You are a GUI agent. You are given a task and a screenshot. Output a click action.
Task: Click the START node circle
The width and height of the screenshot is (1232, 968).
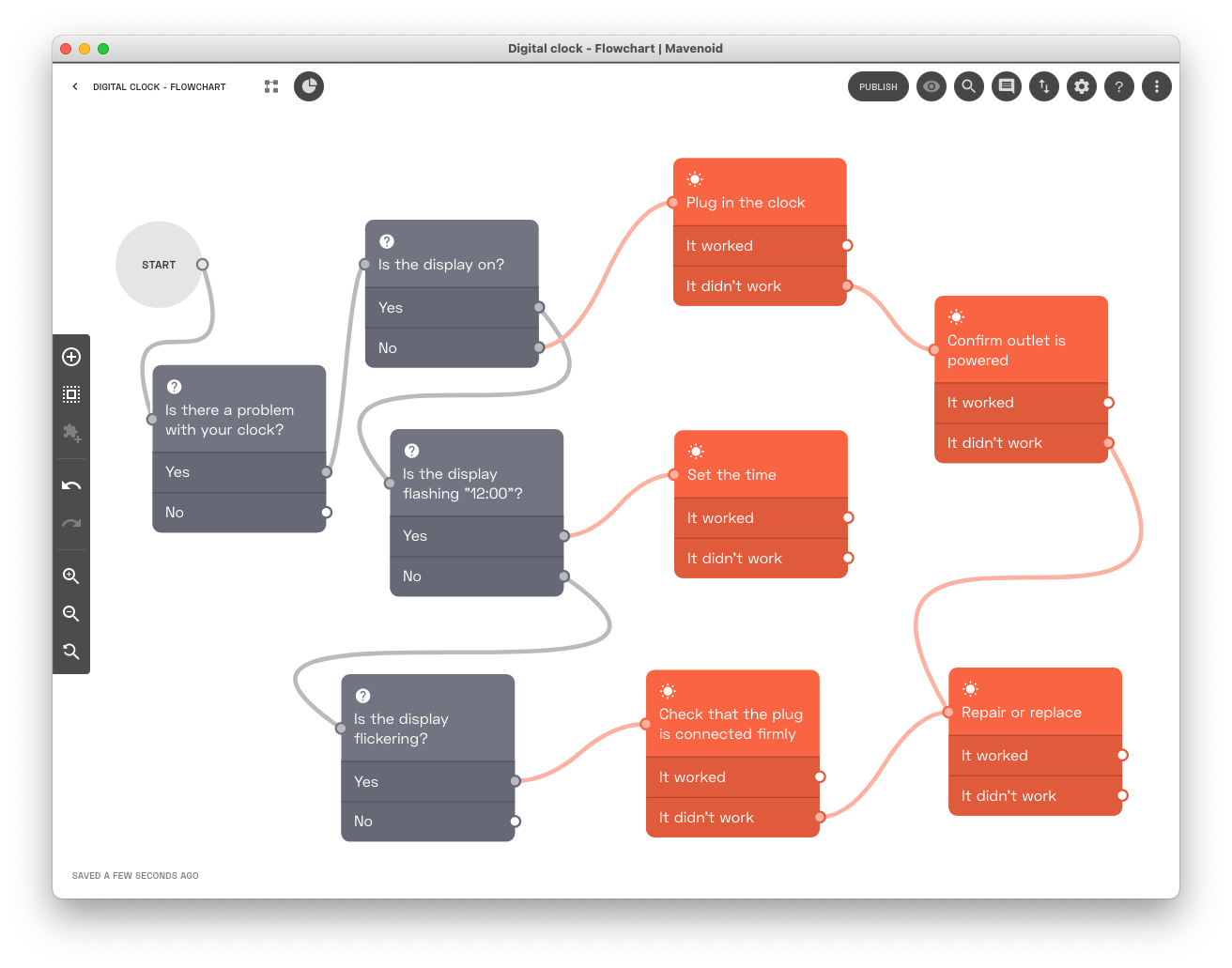click(159, 265)
